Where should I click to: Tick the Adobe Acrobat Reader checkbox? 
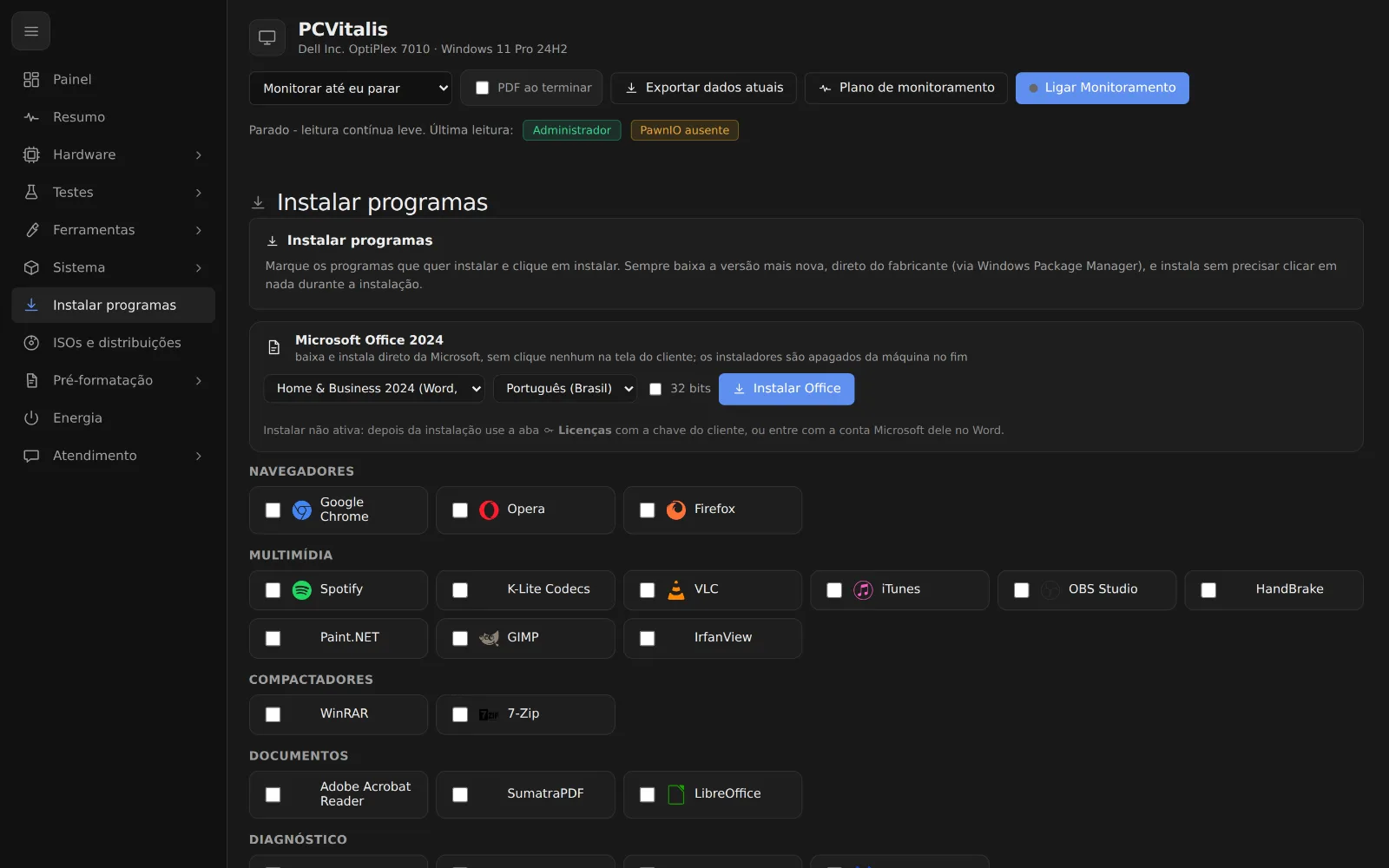point(273,794)
